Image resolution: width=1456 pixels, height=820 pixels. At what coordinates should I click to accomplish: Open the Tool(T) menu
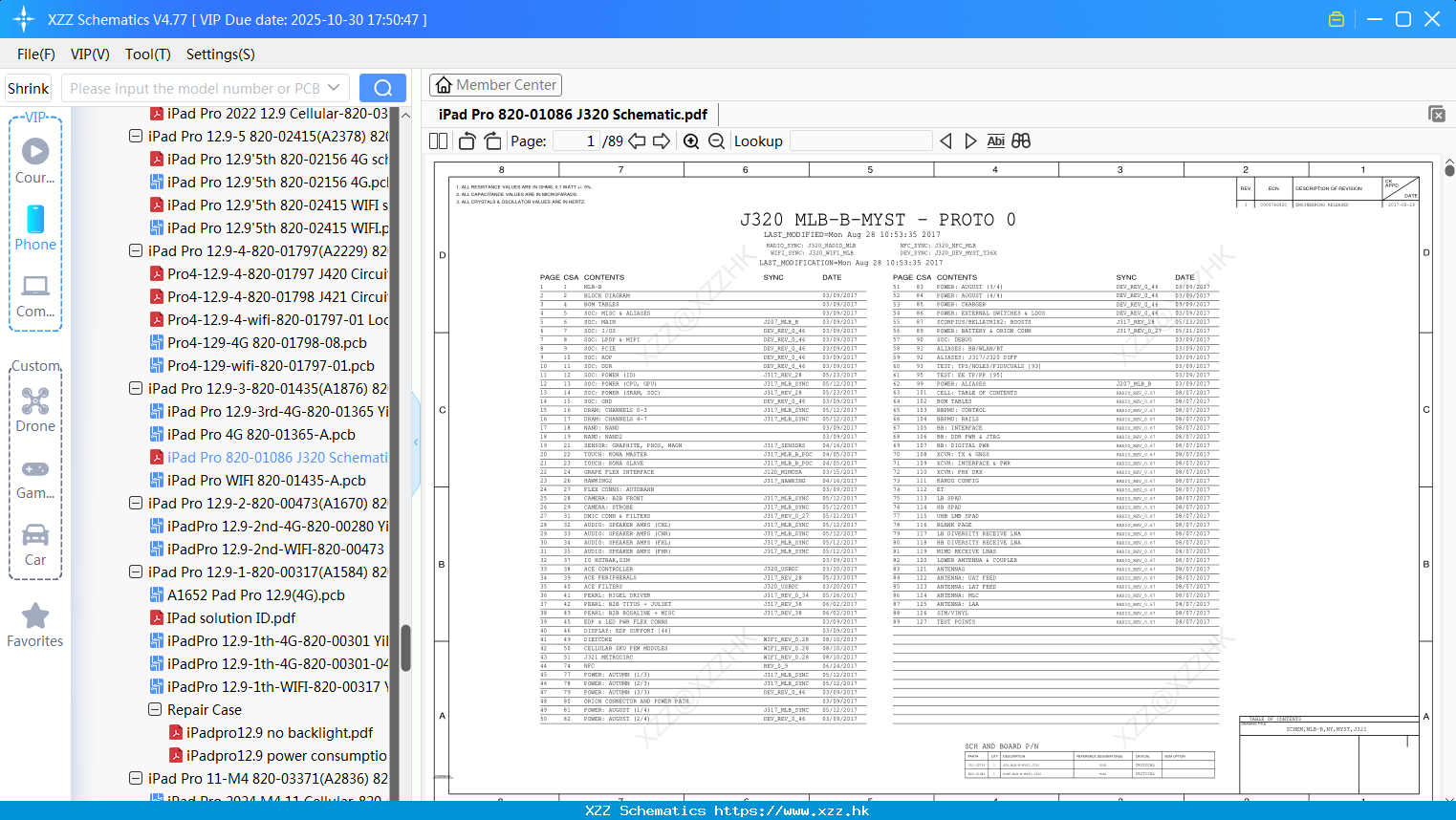click(x=148, y=54)
